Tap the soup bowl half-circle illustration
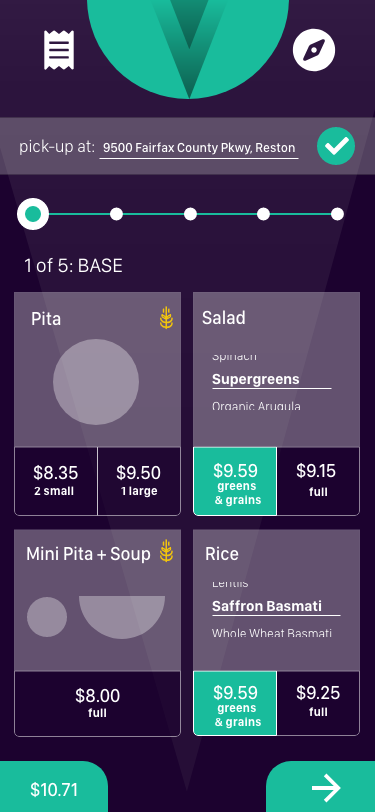This screenshot has width=375, height=812. (122, 617)
